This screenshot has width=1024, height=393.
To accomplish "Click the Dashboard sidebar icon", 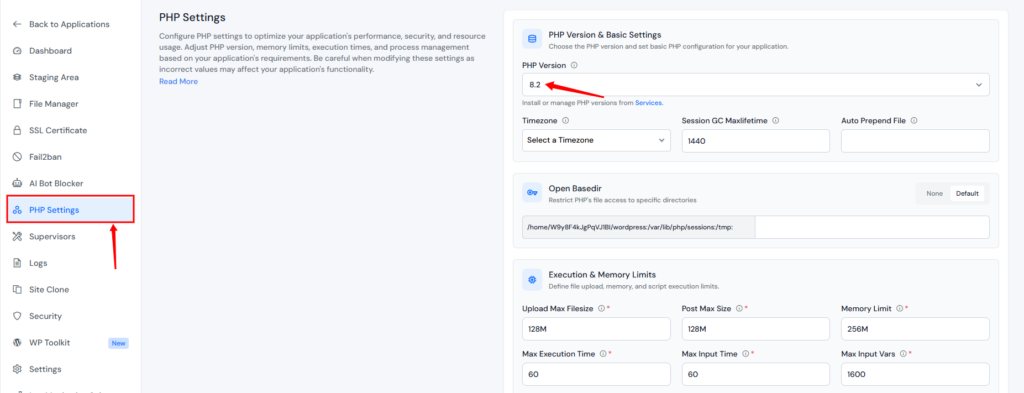I will click(x=18, y=51).
